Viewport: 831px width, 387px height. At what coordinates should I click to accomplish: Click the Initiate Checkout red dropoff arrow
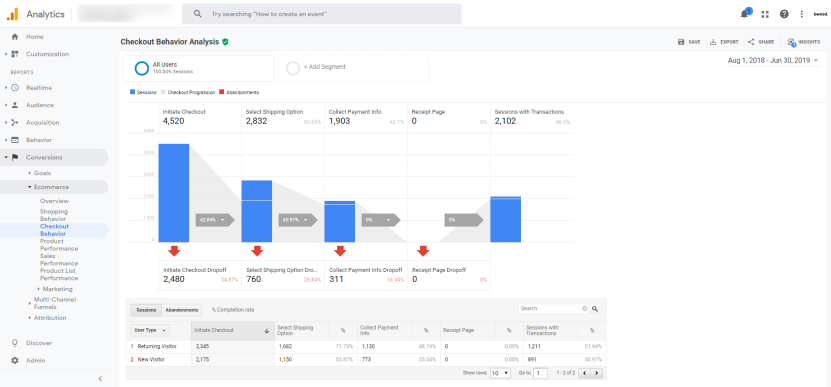coord(174,251)
